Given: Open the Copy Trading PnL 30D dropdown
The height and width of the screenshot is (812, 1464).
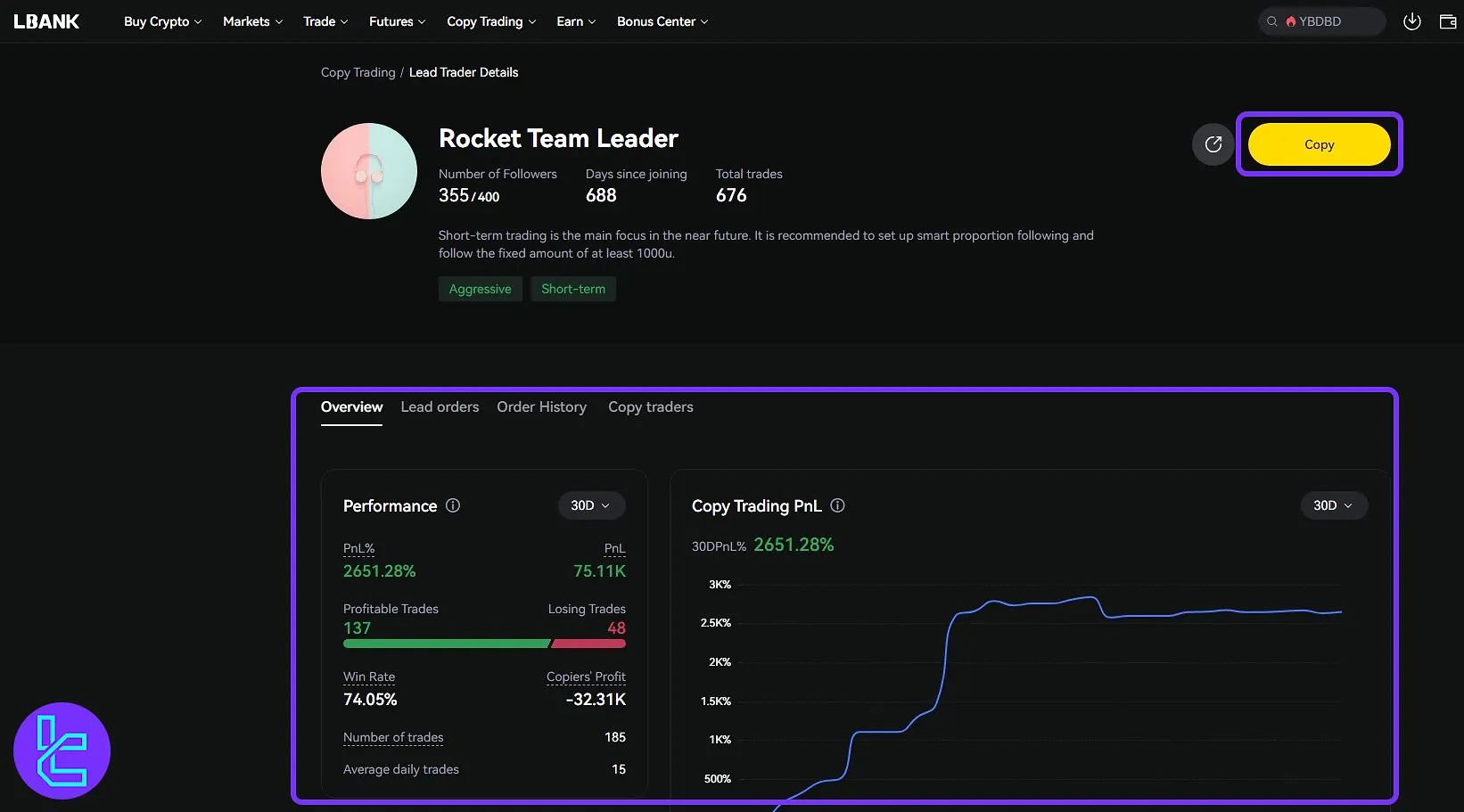Looking at the screenshot, I should (1334, 505).
